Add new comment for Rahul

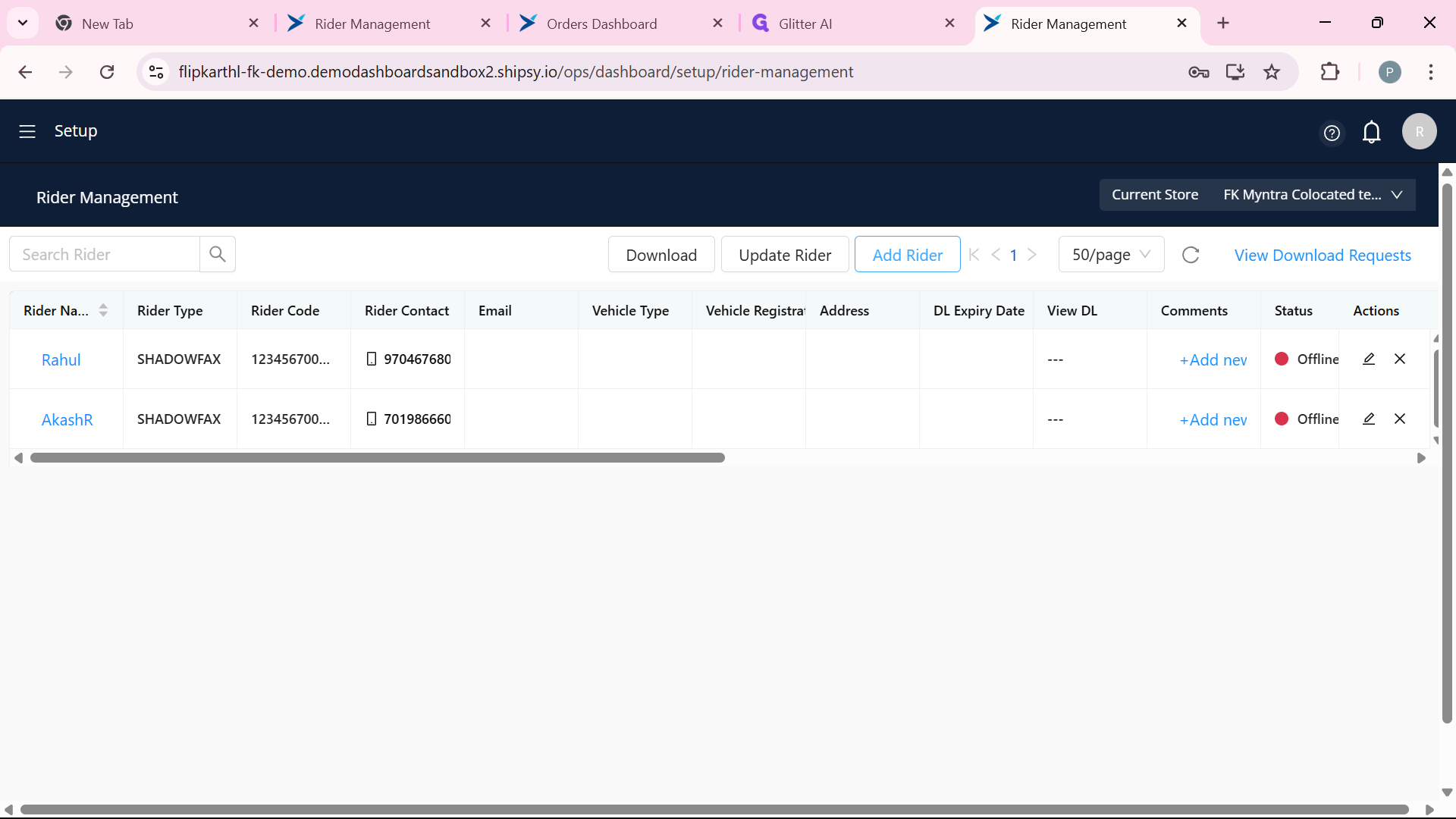1213,359
